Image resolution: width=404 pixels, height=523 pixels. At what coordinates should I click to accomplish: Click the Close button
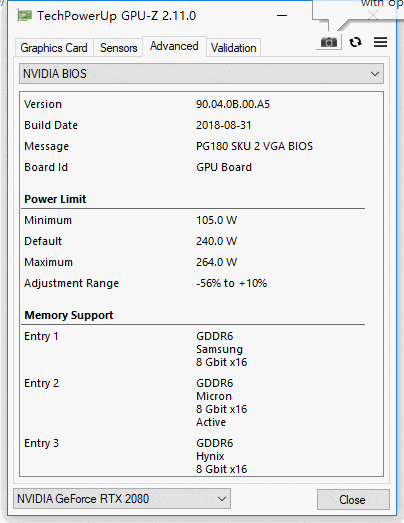click(353, 499)
